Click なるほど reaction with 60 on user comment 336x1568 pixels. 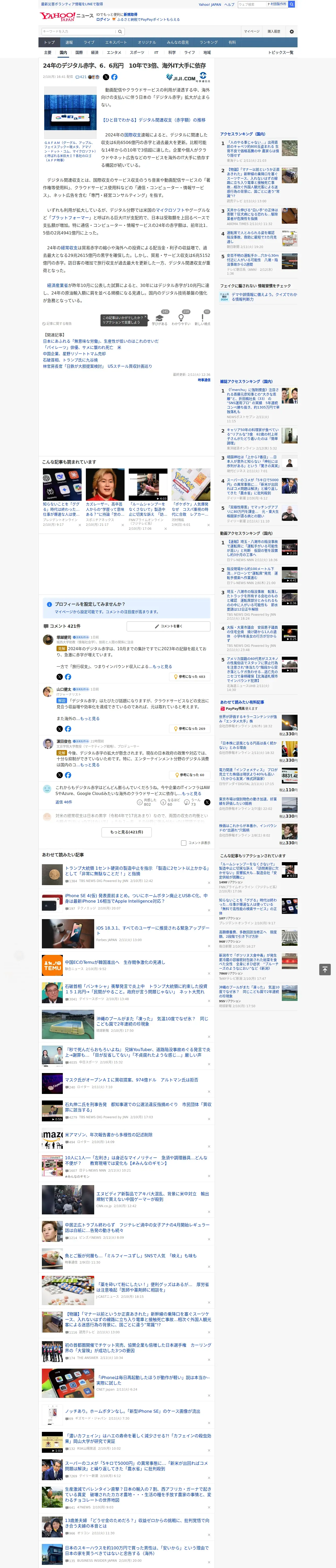[x=171, y=802]
